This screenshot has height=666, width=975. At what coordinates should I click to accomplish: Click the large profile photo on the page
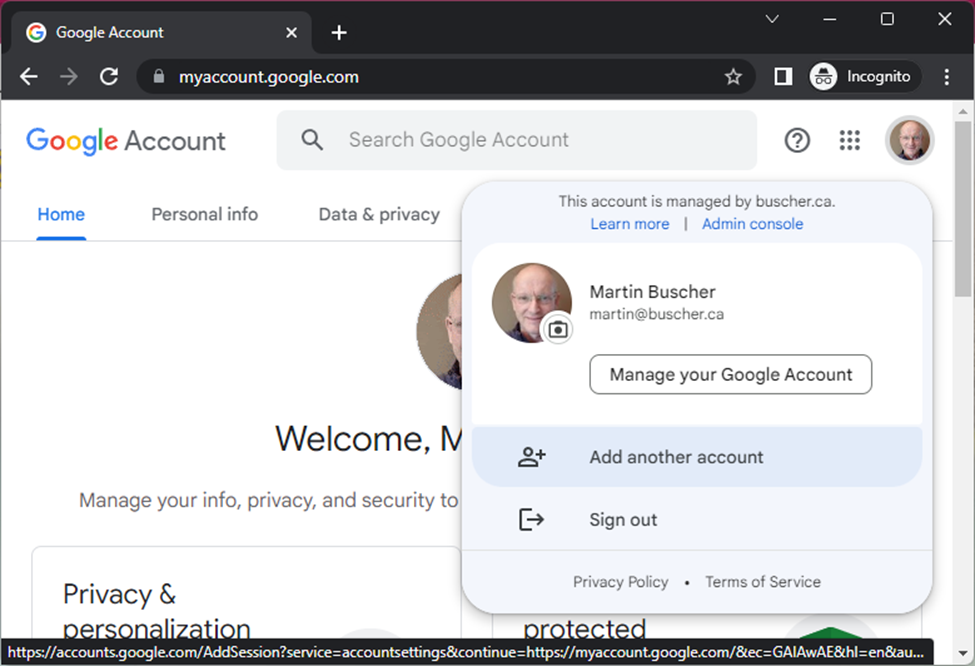click(x=440, y=331)
